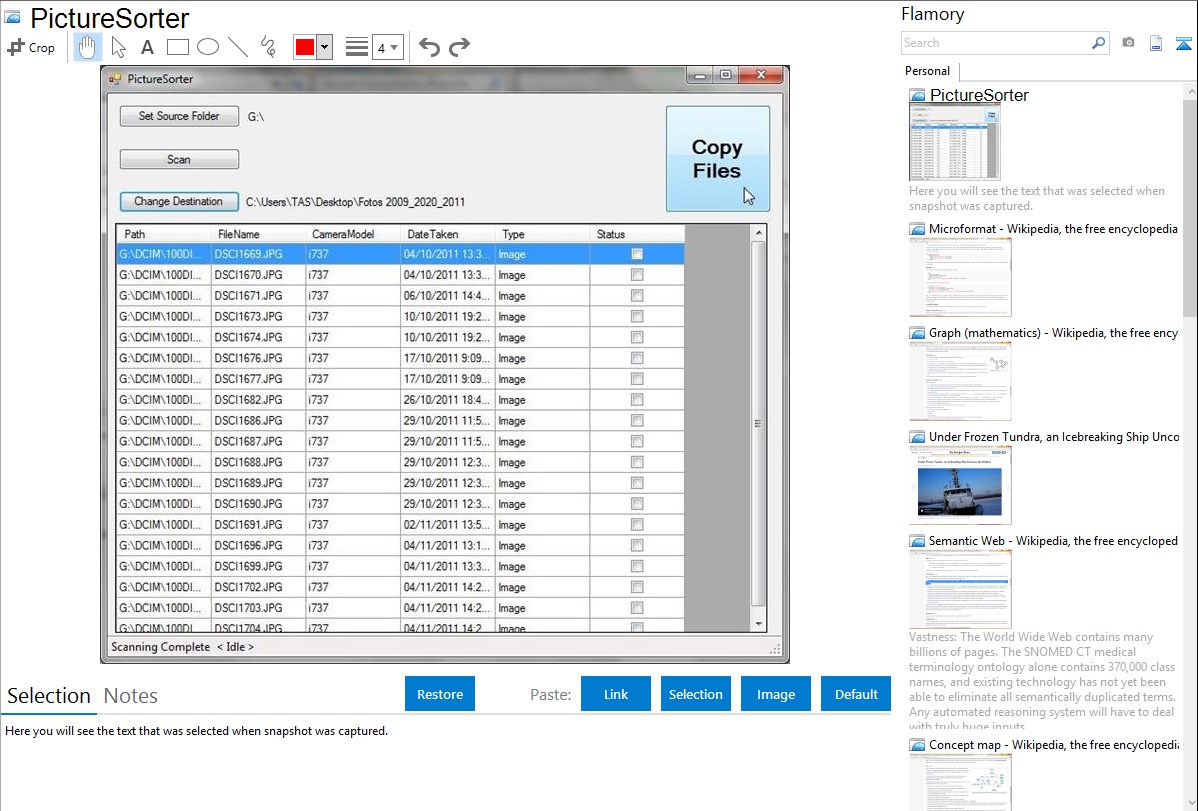Tick status checkbox for DSCI1669.JPG

637,254
